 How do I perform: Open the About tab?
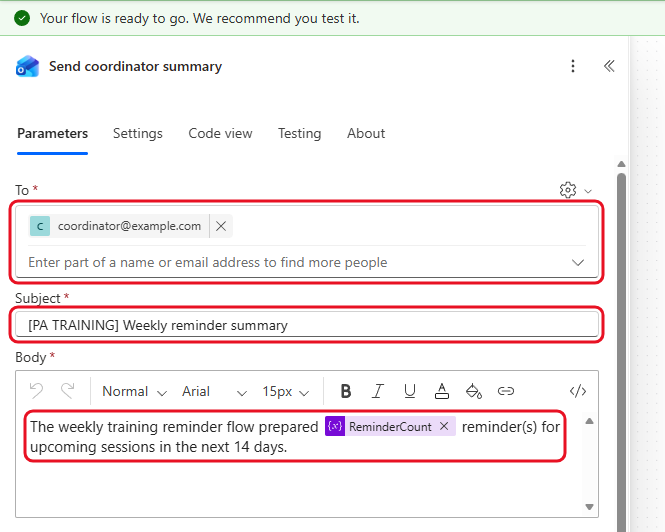pos(366,134)
